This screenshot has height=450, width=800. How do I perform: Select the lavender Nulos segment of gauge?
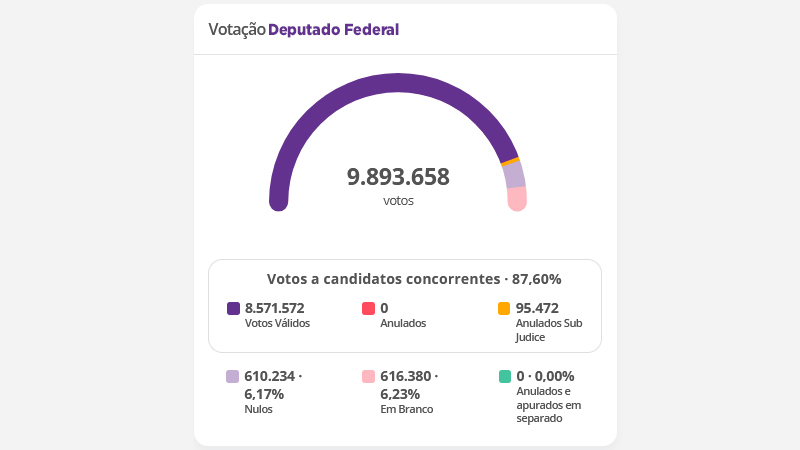pos(514,174)
